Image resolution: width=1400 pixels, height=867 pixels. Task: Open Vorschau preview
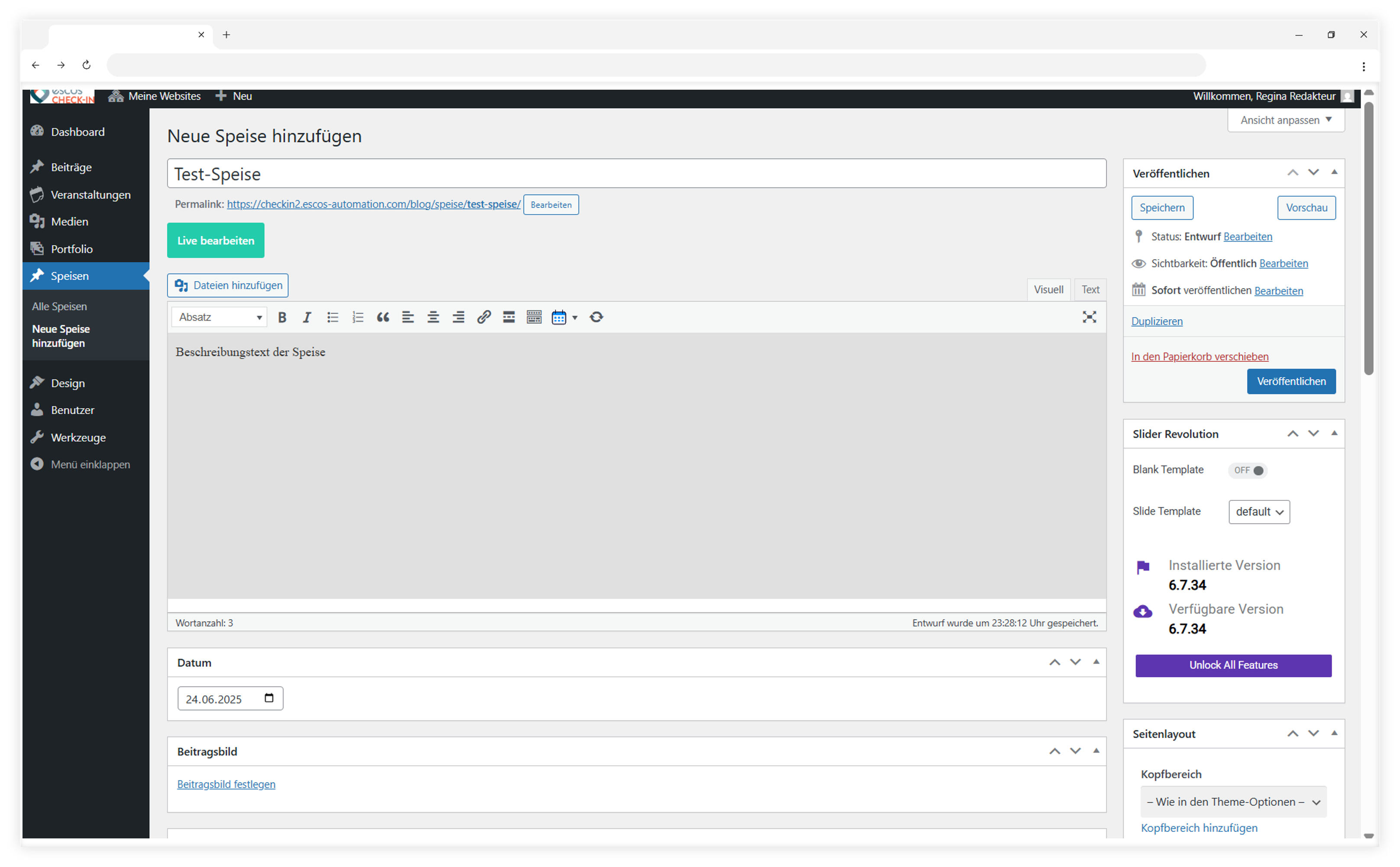(x=1306, y=208)
